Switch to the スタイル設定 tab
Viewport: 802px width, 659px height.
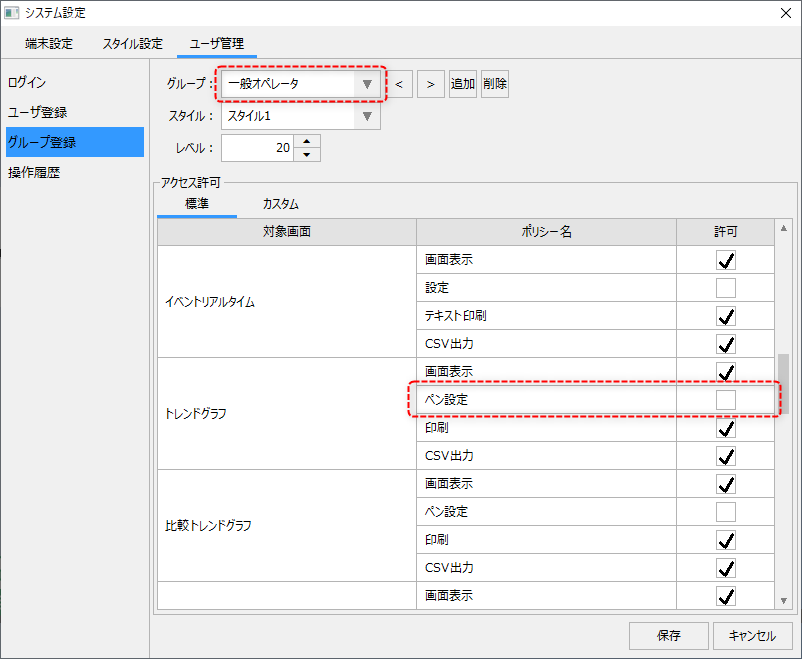point(132,44)
